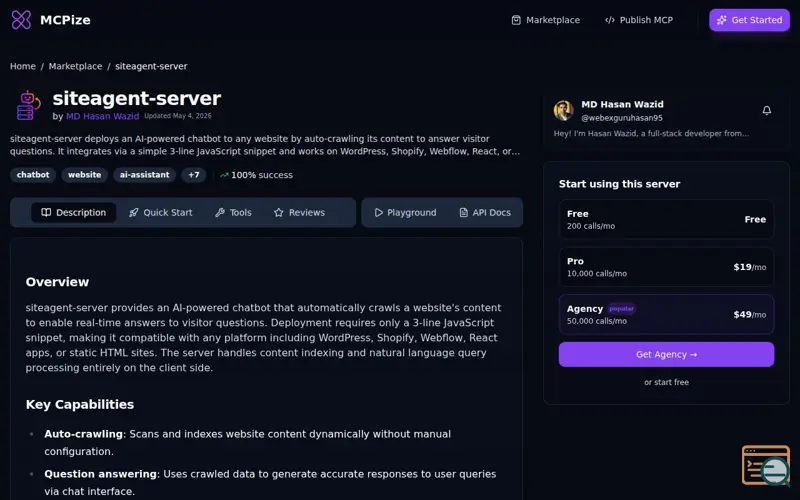The image size is (800, 500).
Task: Click the MCPize brand name
Action: (x=65, y=20)
